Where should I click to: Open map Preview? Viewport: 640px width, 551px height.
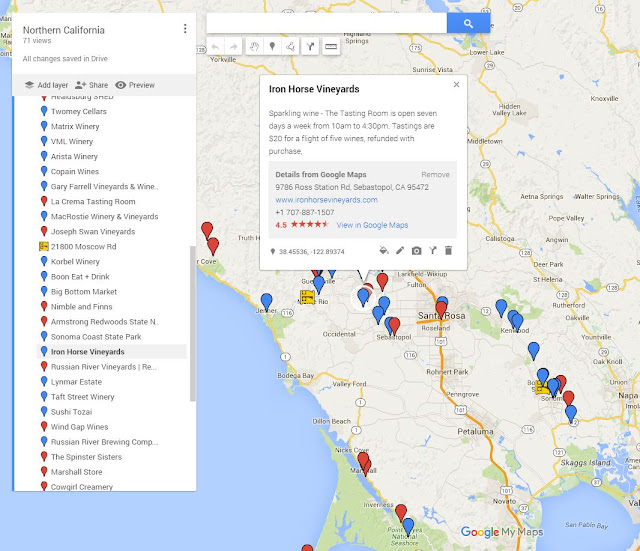[135, 85]
